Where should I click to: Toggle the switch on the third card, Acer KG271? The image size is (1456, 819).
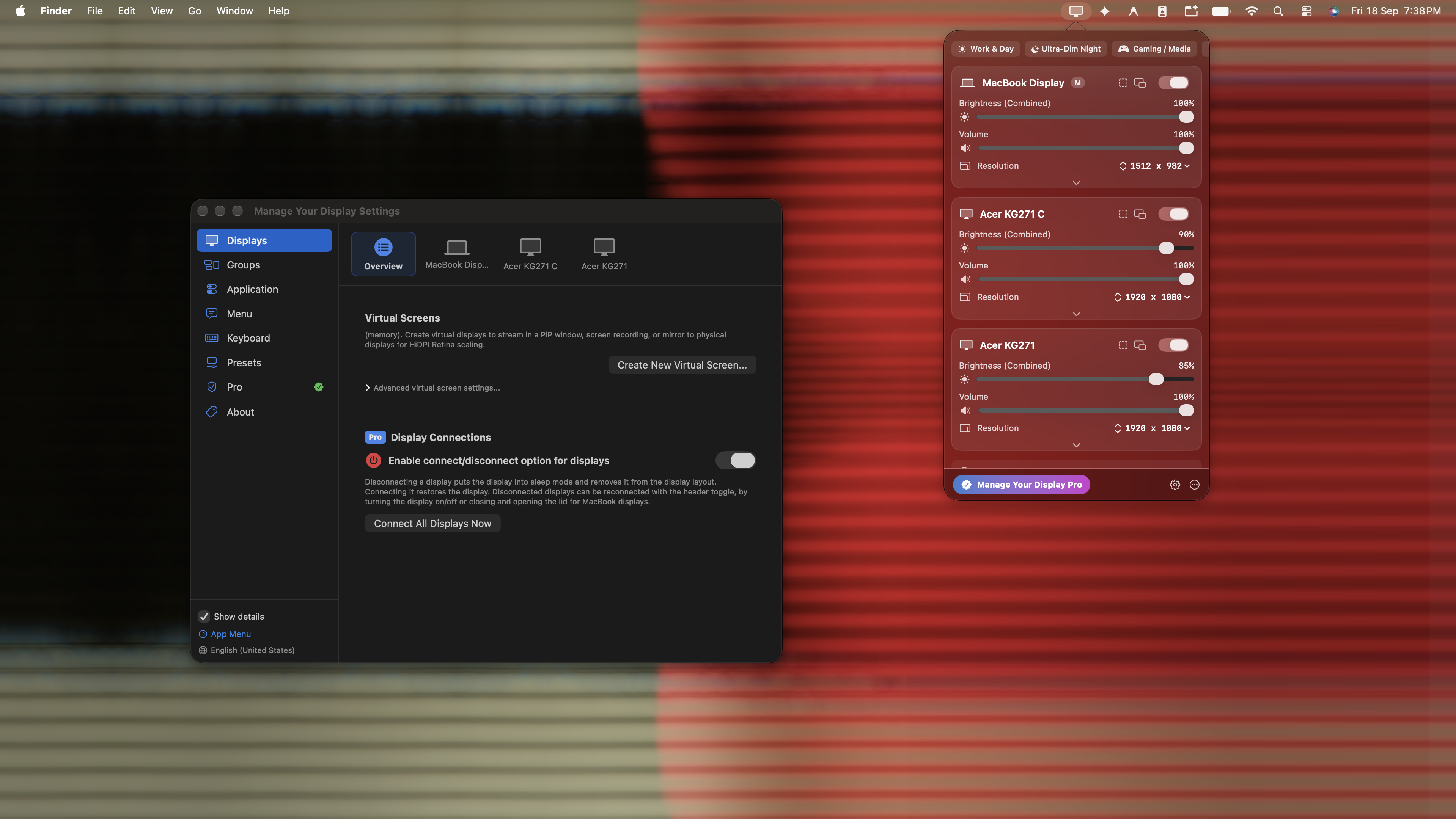click(x=1173, y=345)
